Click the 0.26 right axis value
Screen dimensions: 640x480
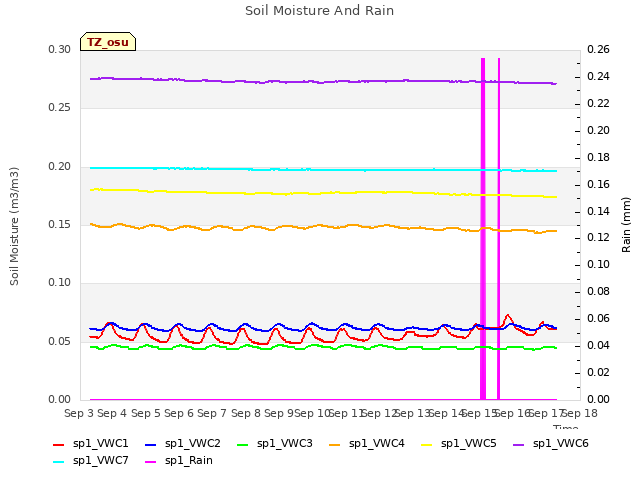pos(598,50)
